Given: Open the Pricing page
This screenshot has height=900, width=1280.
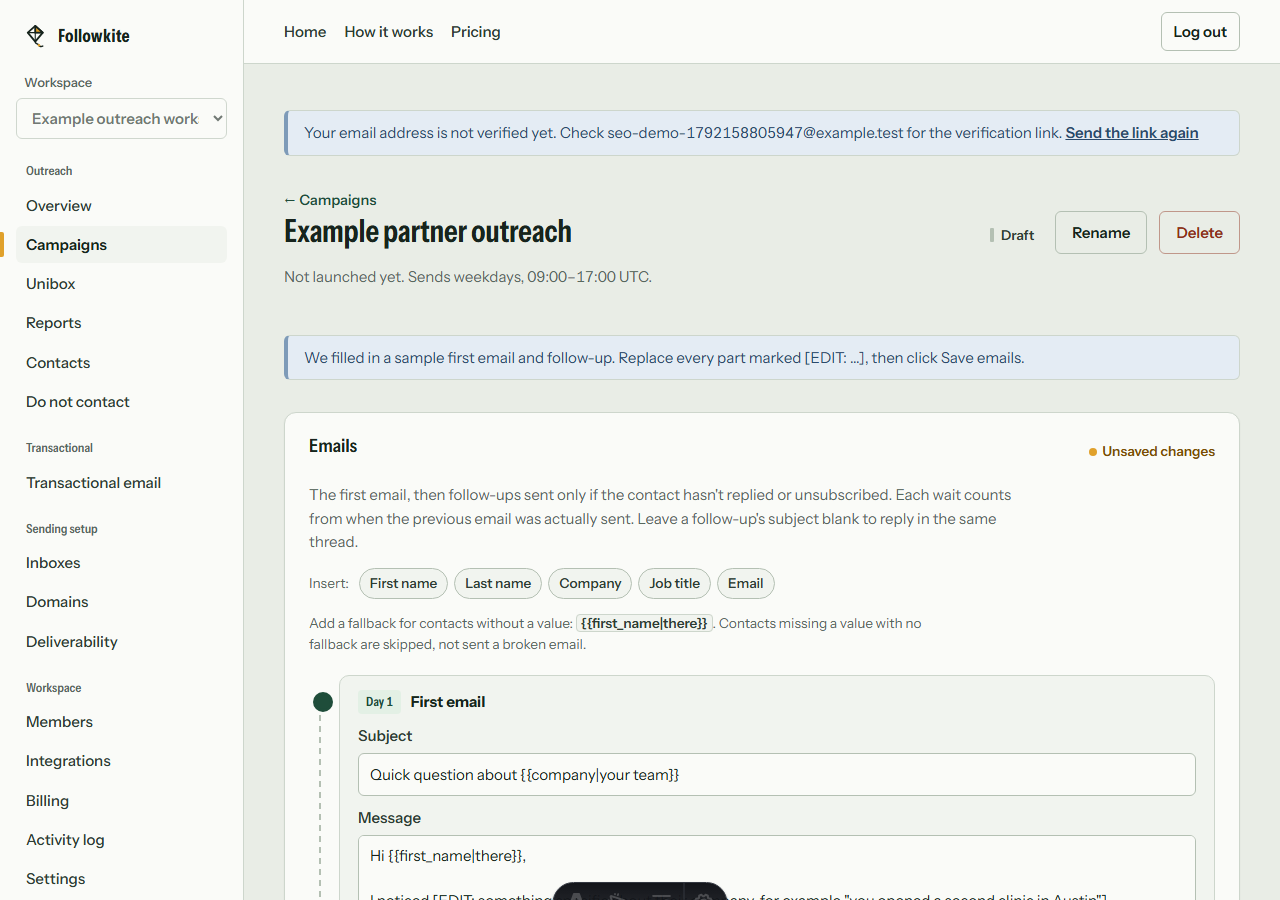Looking at the screenshot, I should pyautogui.click(x=476, y=32).
